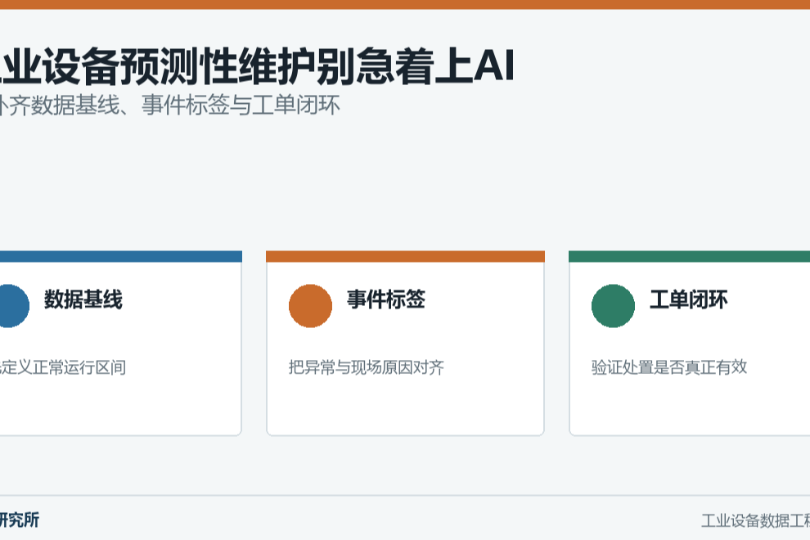The height and width of the screenshot is (540, 810).
Task: Click the green circle icon beside 工单闭环
Action: click(613, 306)
